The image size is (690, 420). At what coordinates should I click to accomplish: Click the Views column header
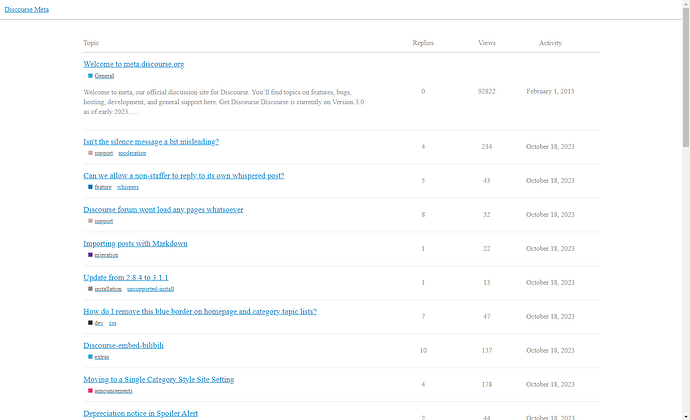[487, 43]
